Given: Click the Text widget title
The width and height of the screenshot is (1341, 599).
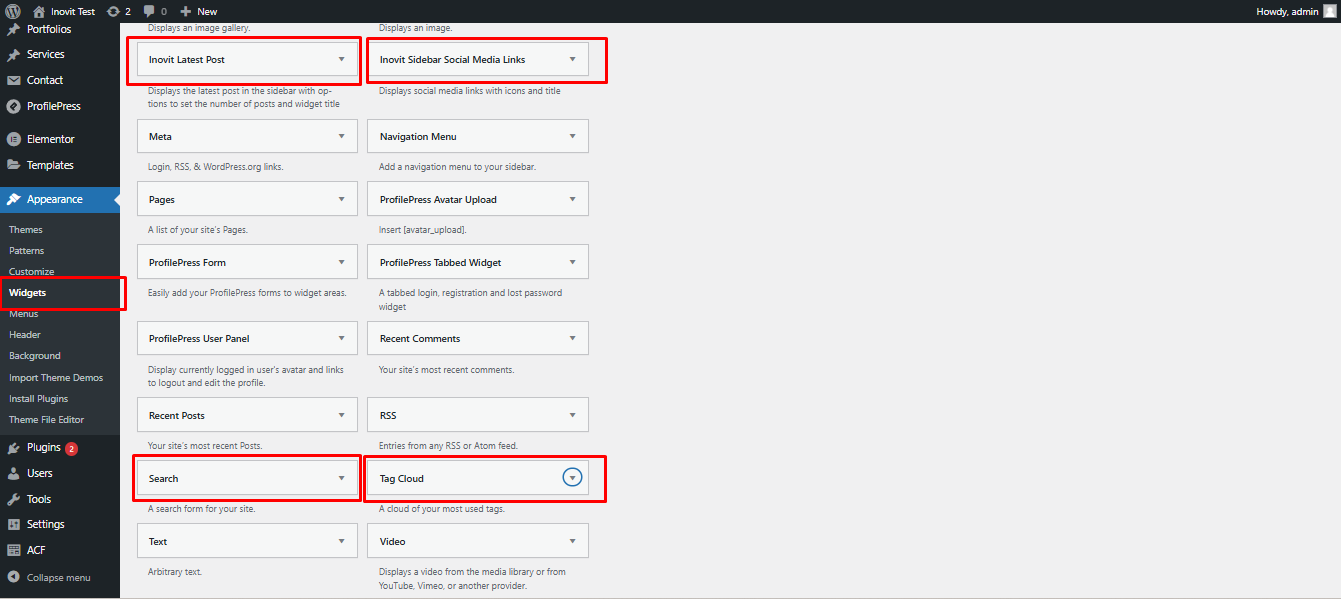Looking at the screenshot, I should coord(158,542).
